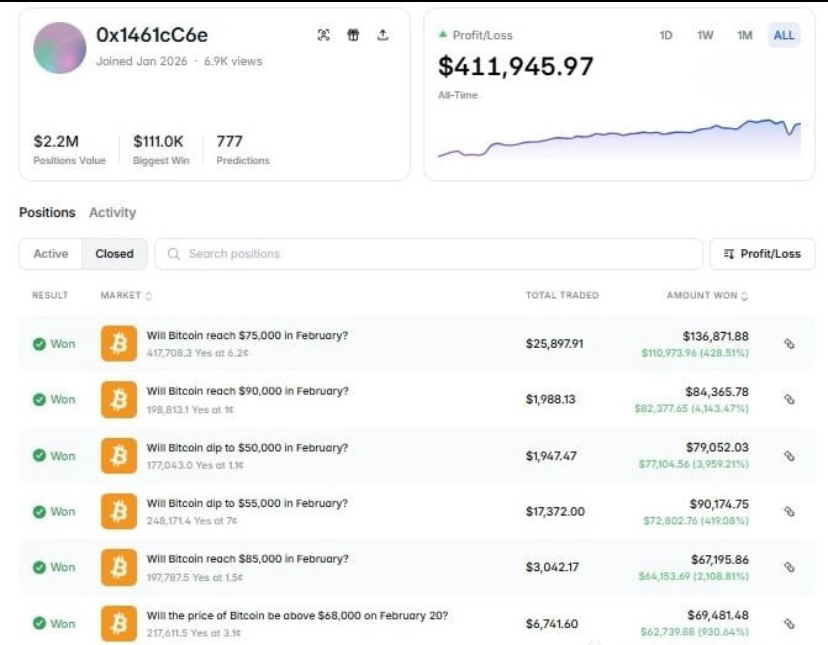Click total traded value $1,988.13
828x645 pixels.
(x=550, y=399)
